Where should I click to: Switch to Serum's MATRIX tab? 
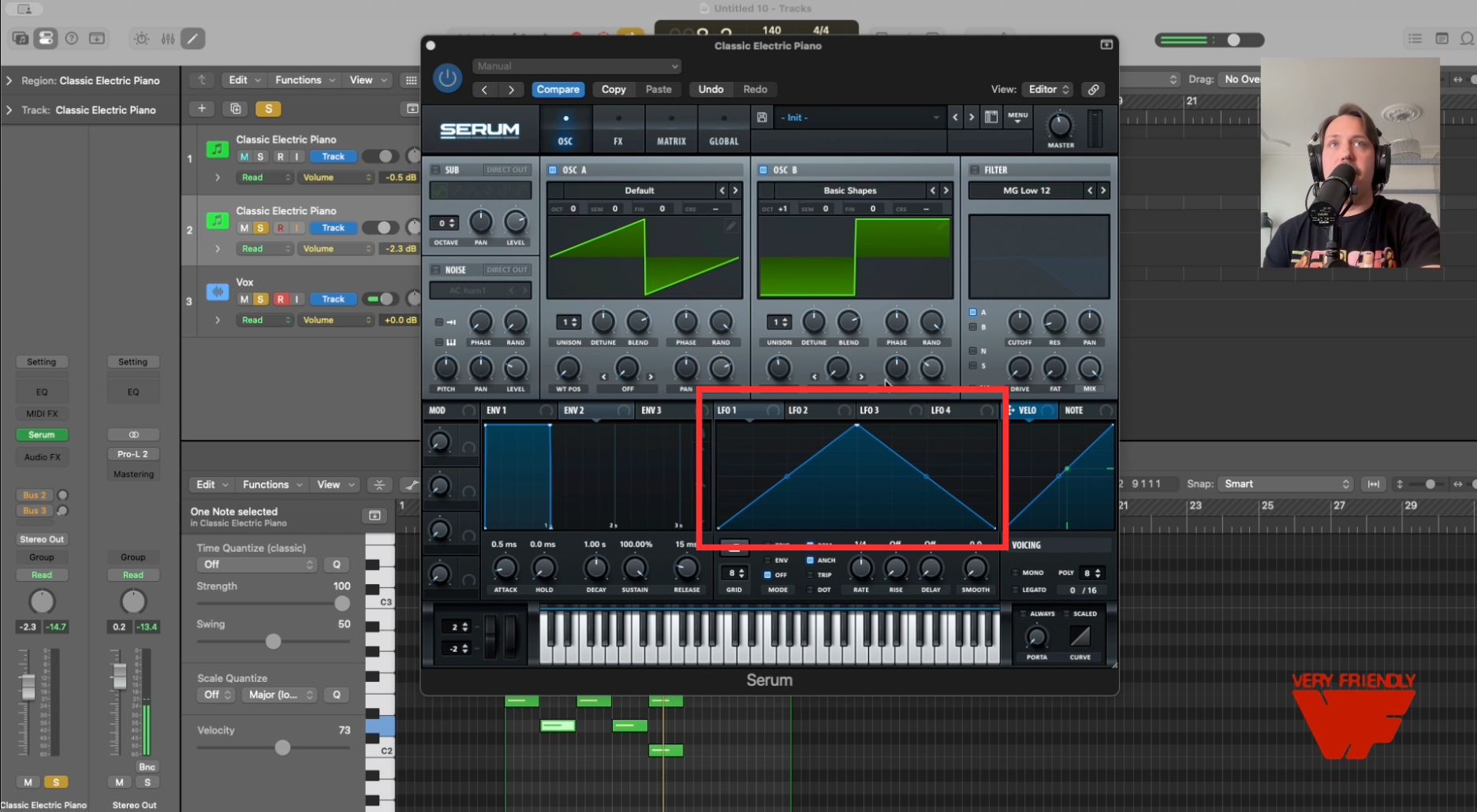click(x=671, y=130)
